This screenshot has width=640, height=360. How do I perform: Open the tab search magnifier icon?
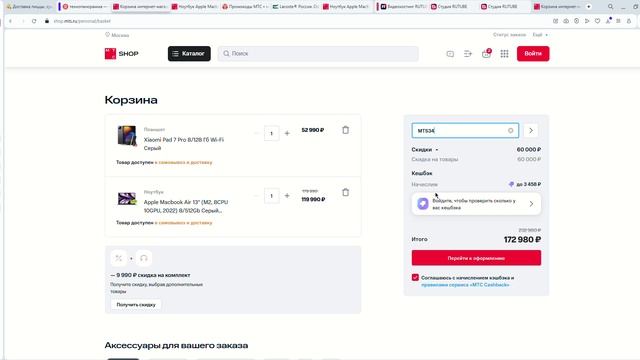(611, 7)
